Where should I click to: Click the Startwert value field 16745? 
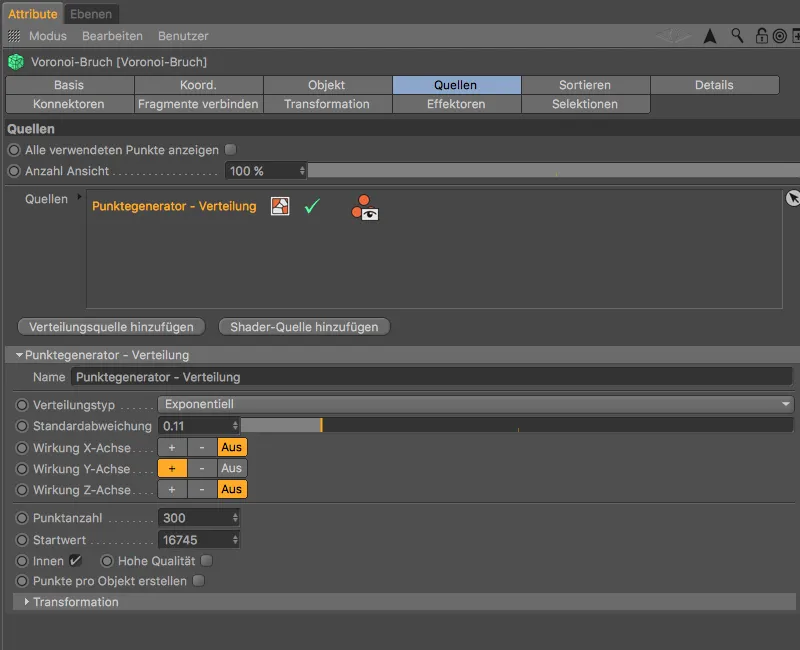[x=194, y=539]
